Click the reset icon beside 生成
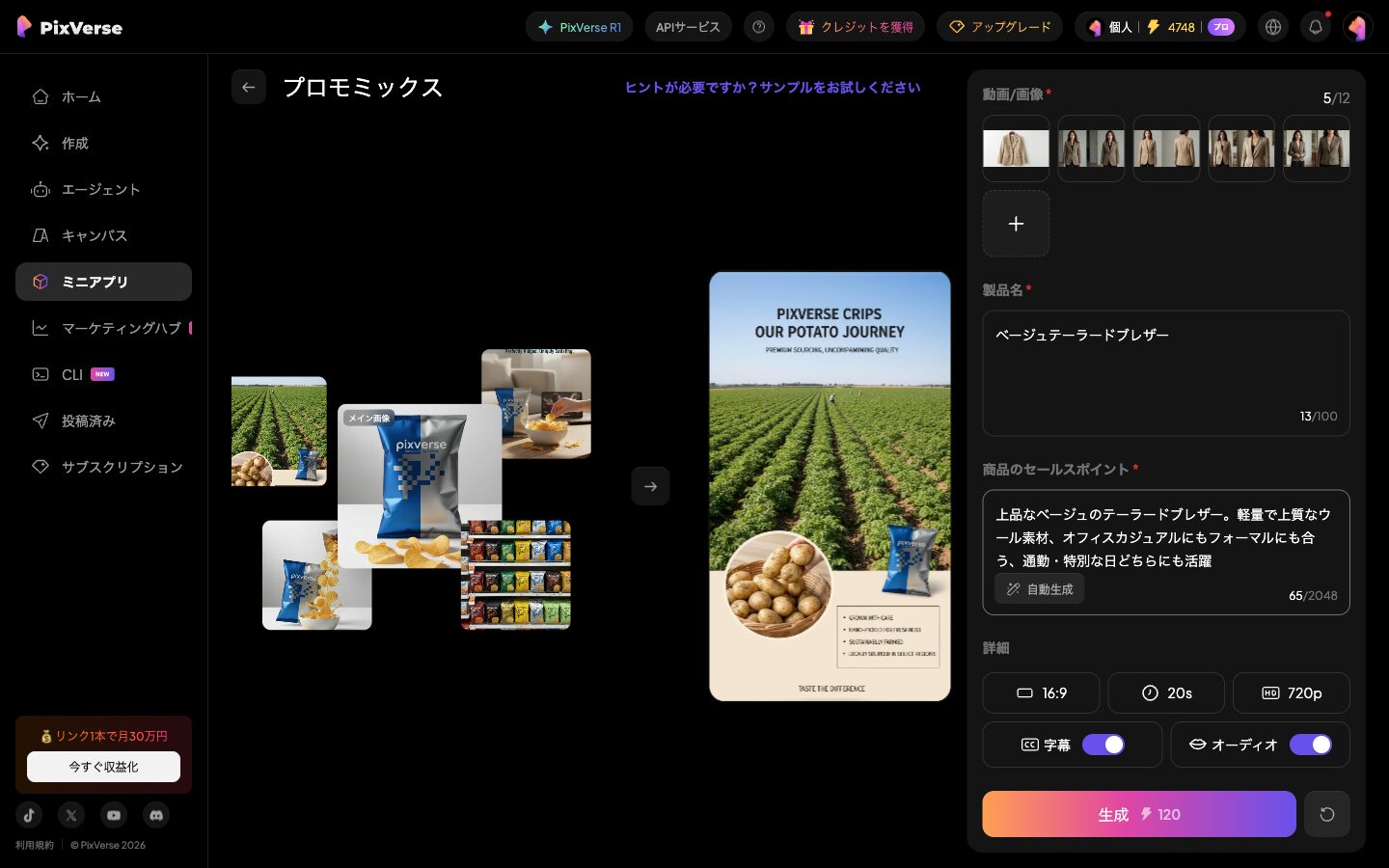The image size is (1389, 868). click(x=1327, y=814)
